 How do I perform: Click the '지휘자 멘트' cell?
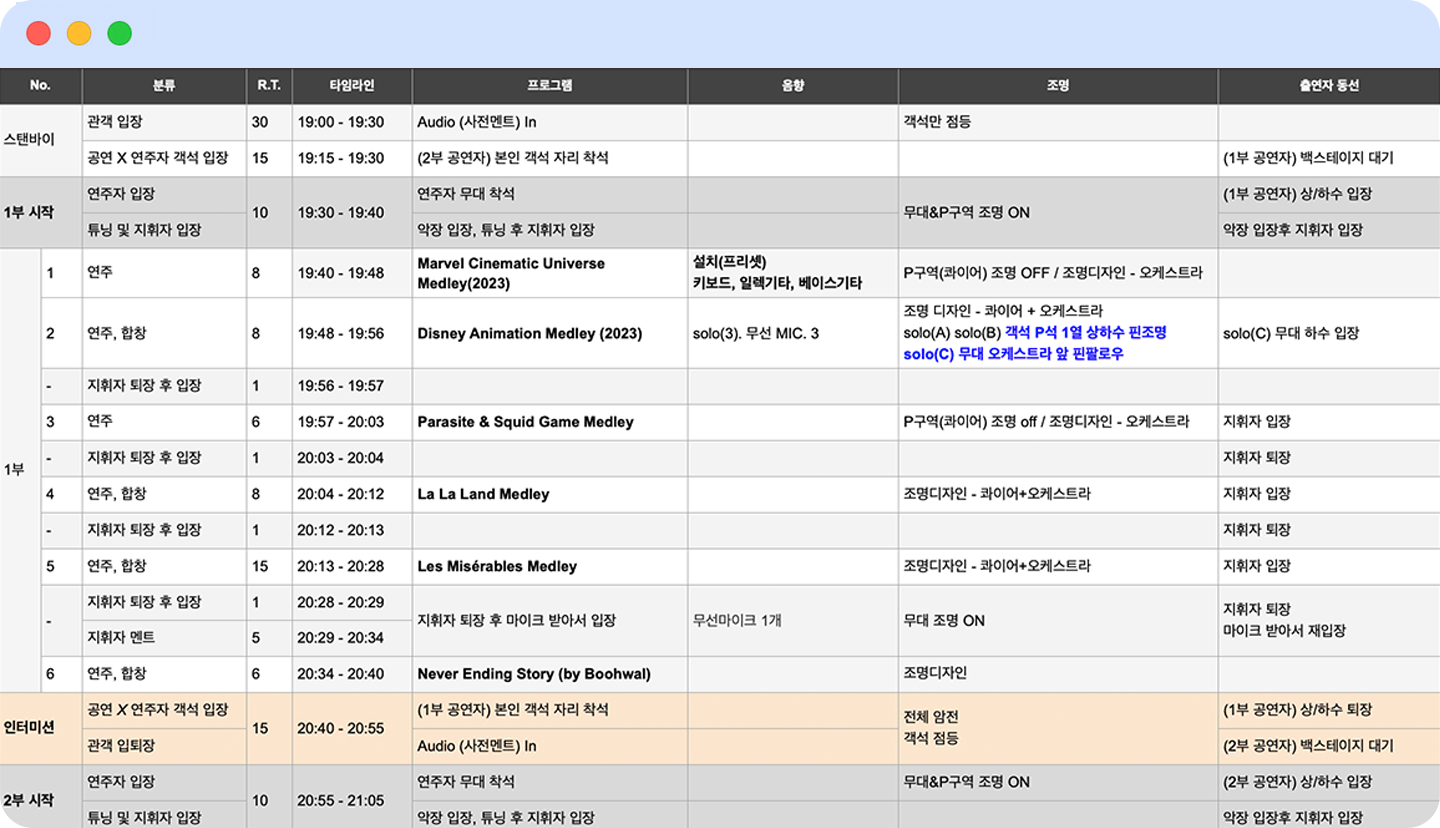pos(164,638)
